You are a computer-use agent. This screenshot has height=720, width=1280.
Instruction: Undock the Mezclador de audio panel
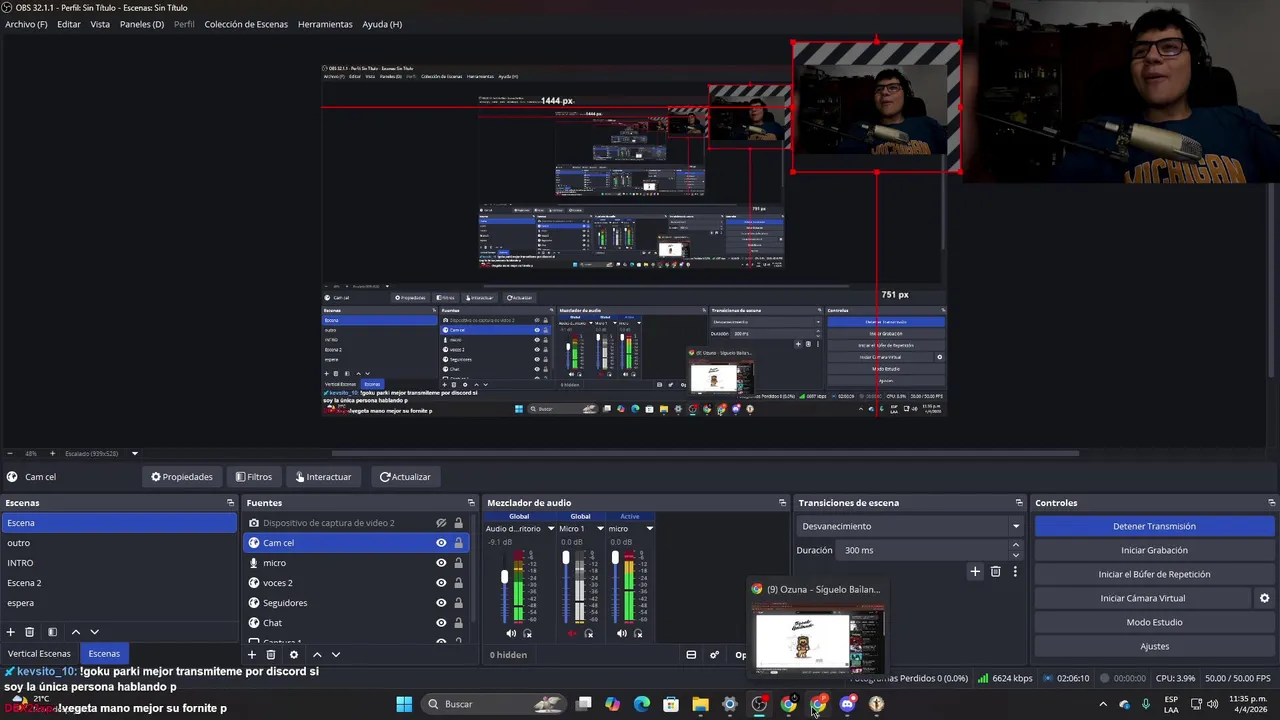[x=782, y=503]
